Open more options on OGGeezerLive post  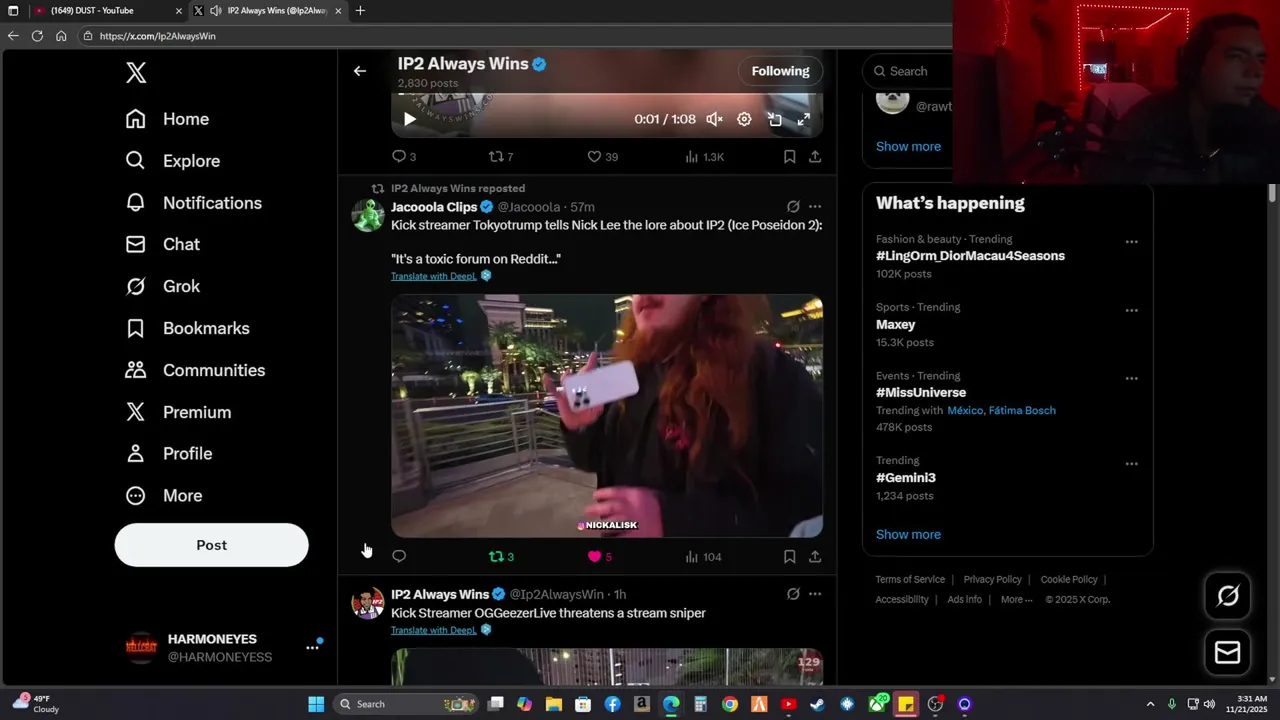(x=815, y=594)
